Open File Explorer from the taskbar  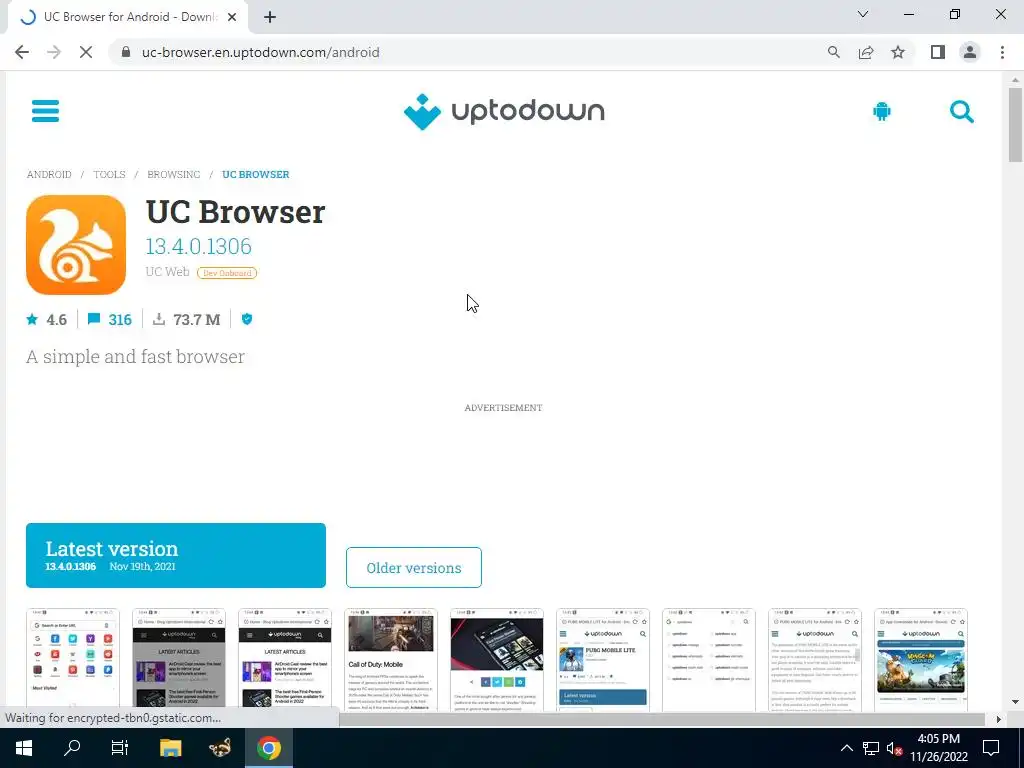[170, 748]
